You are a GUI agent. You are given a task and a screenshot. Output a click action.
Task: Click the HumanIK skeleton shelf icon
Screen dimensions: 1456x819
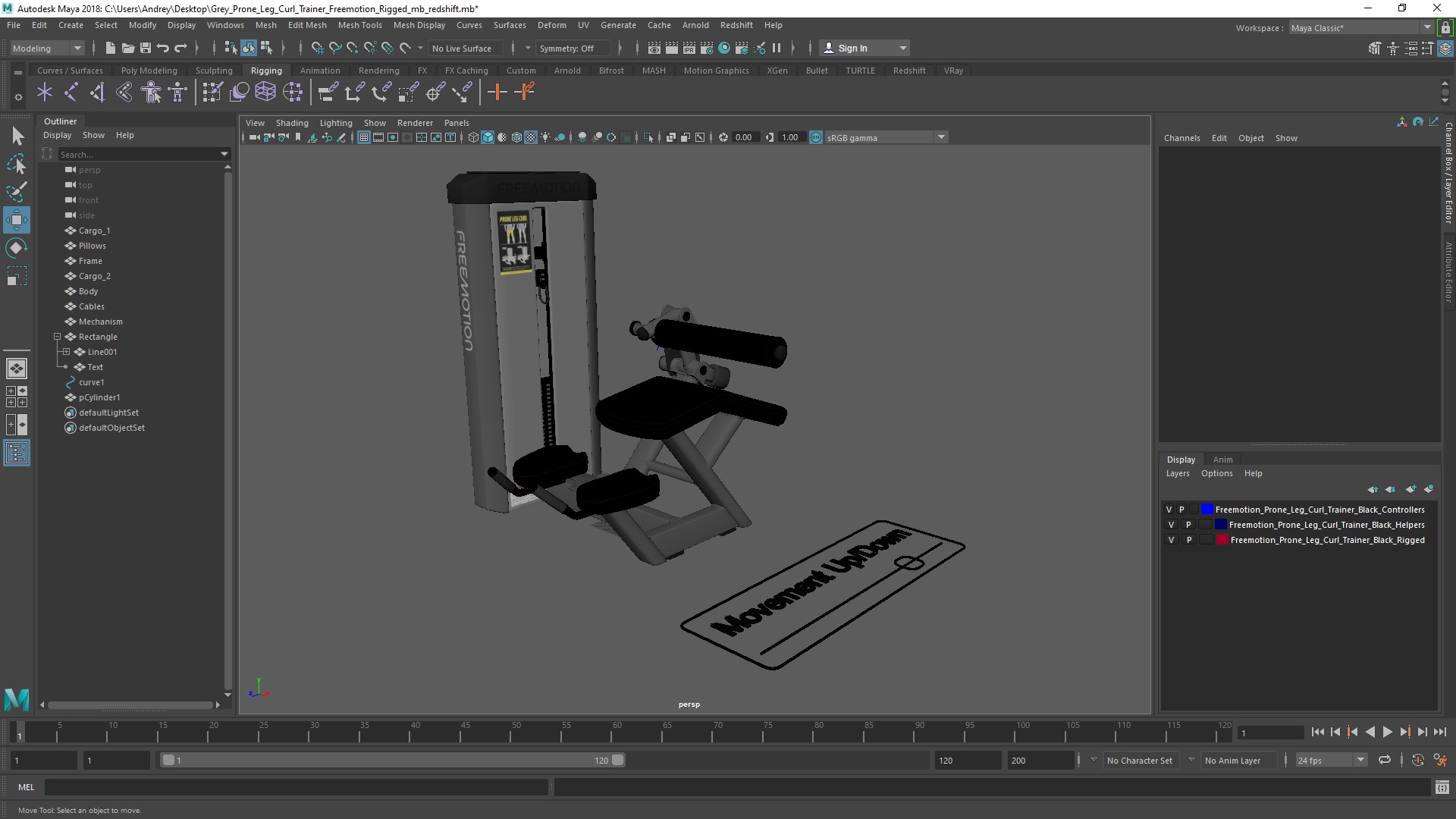pyautogui.click(x=178, y=93)
